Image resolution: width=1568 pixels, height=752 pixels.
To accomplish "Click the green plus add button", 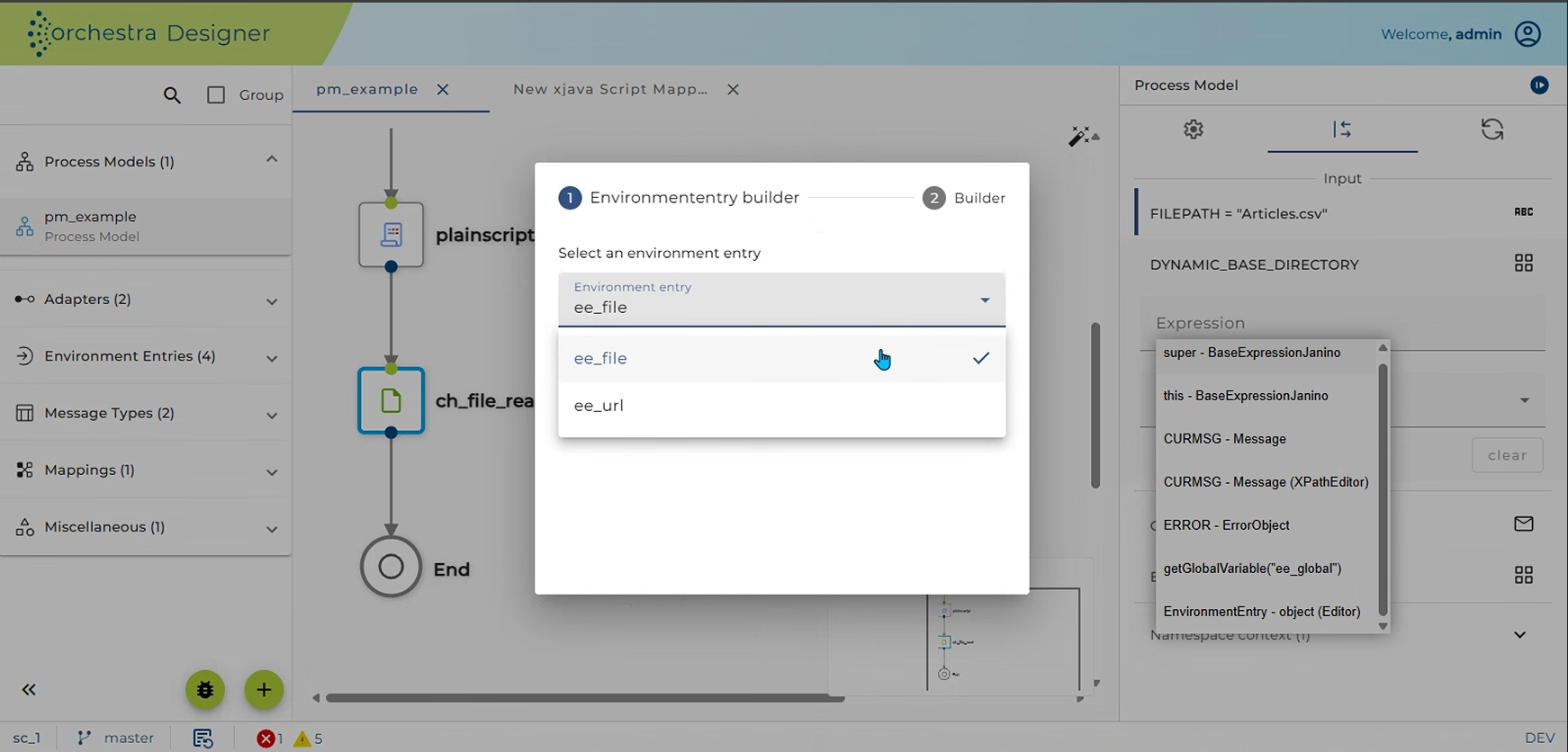I will (264, 690).
